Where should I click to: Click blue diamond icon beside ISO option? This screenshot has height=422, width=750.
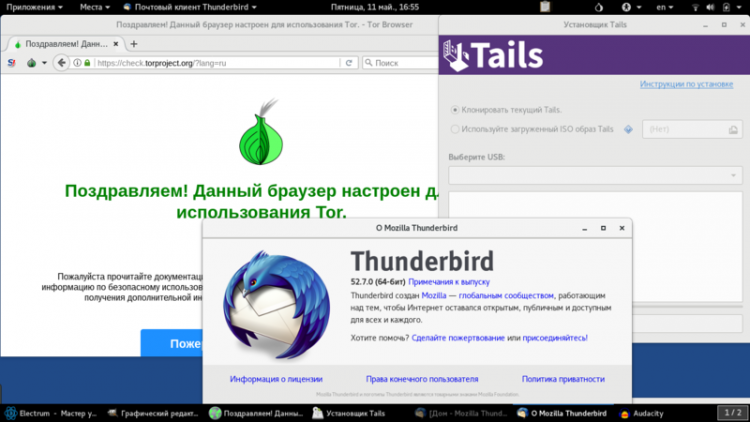tap(629, 129)
